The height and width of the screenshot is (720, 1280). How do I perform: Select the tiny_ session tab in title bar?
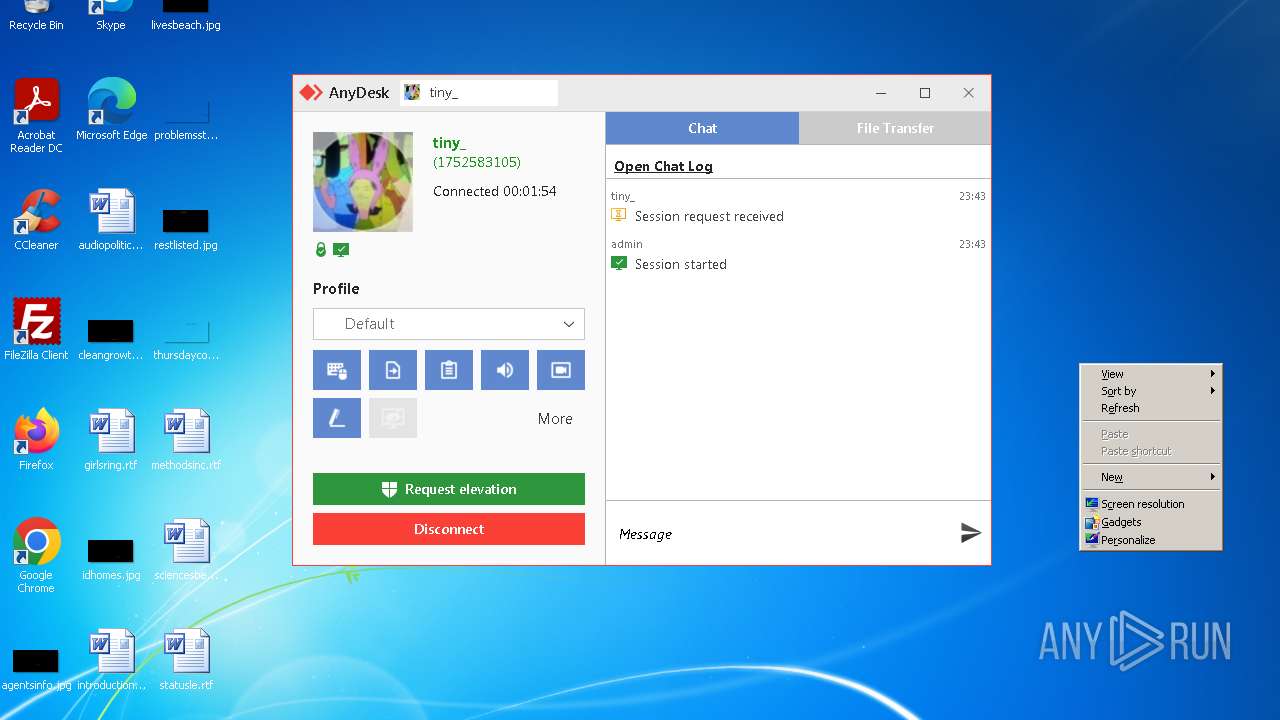click(x=479, y=92)
